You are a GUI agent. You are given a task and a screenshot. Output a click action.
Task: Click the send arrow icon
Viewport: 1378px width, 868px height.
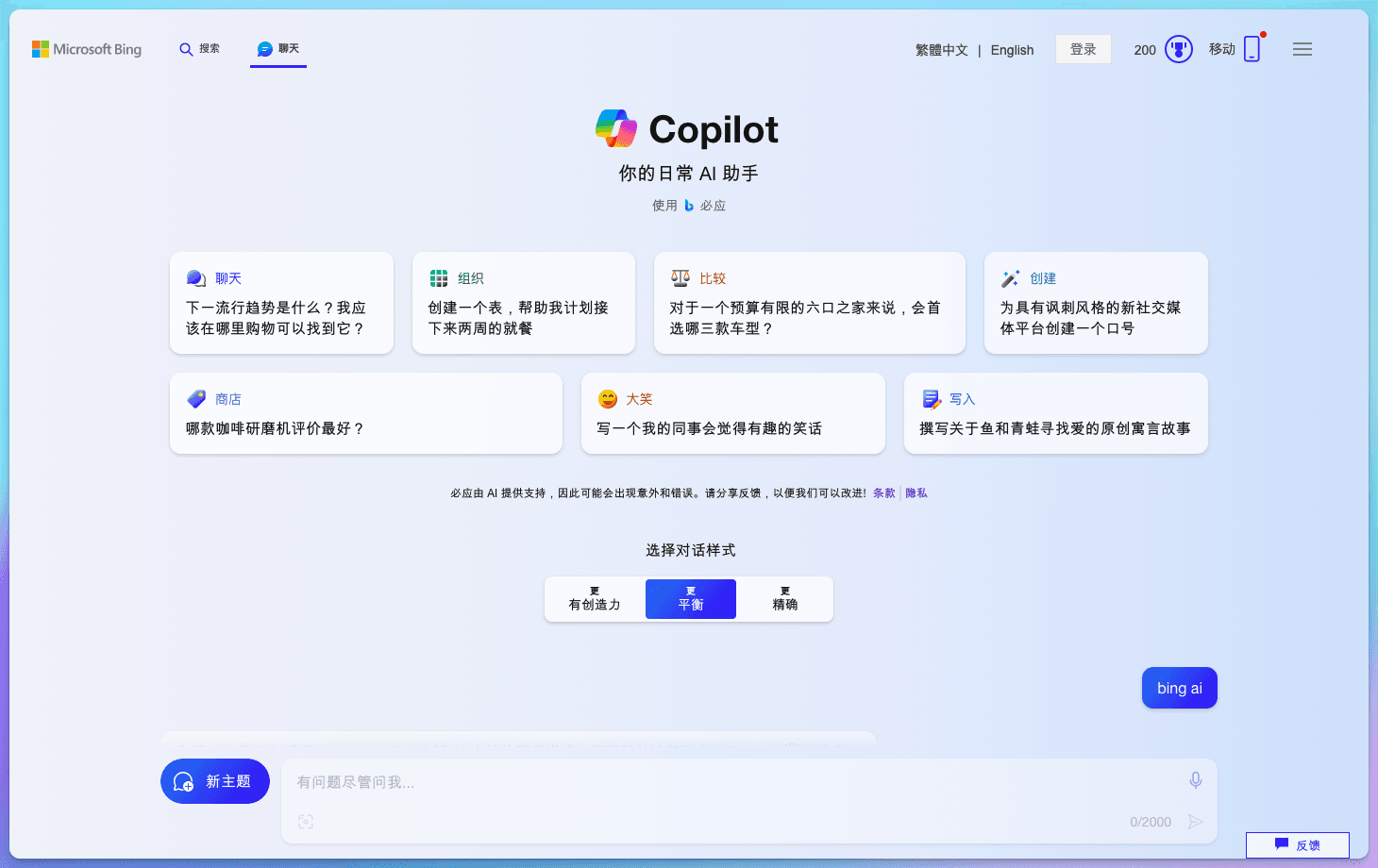[1196, 822]
